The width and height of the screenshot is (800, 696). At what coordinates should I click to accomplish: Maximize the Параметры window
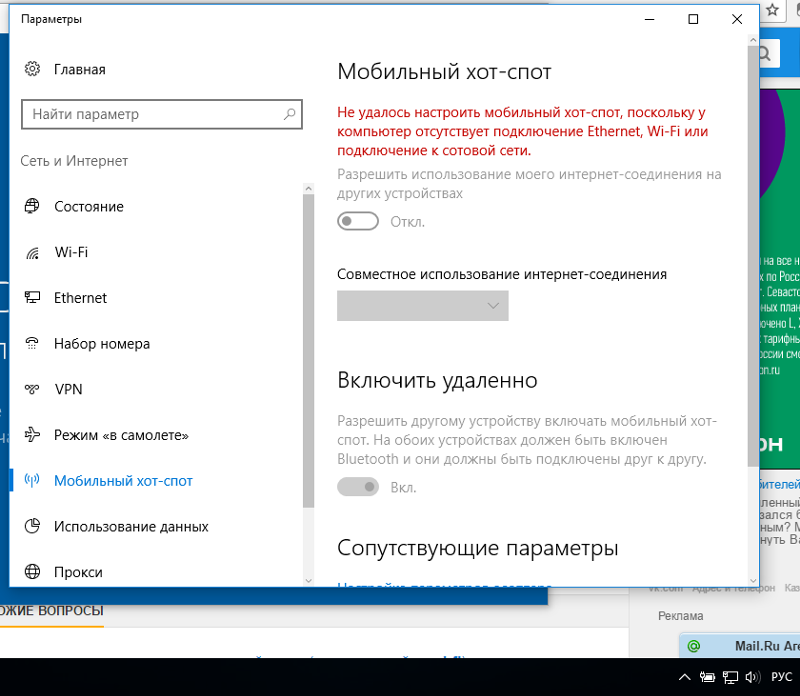pos(693,19)
